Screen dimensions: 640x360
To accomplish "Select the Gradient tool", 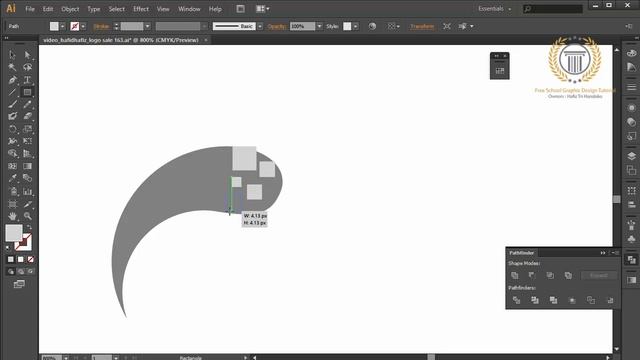I will (x=27, y=166).
